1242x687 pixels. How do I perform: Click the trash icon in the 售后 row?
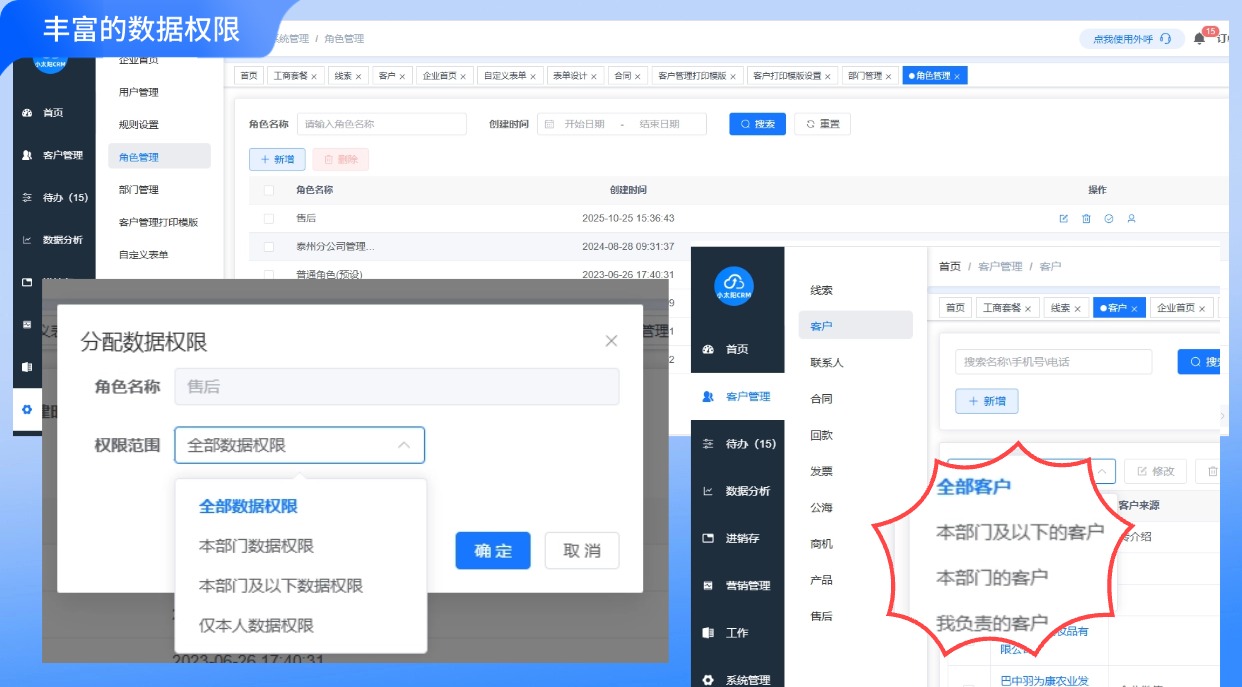(x=1086, y=218)
